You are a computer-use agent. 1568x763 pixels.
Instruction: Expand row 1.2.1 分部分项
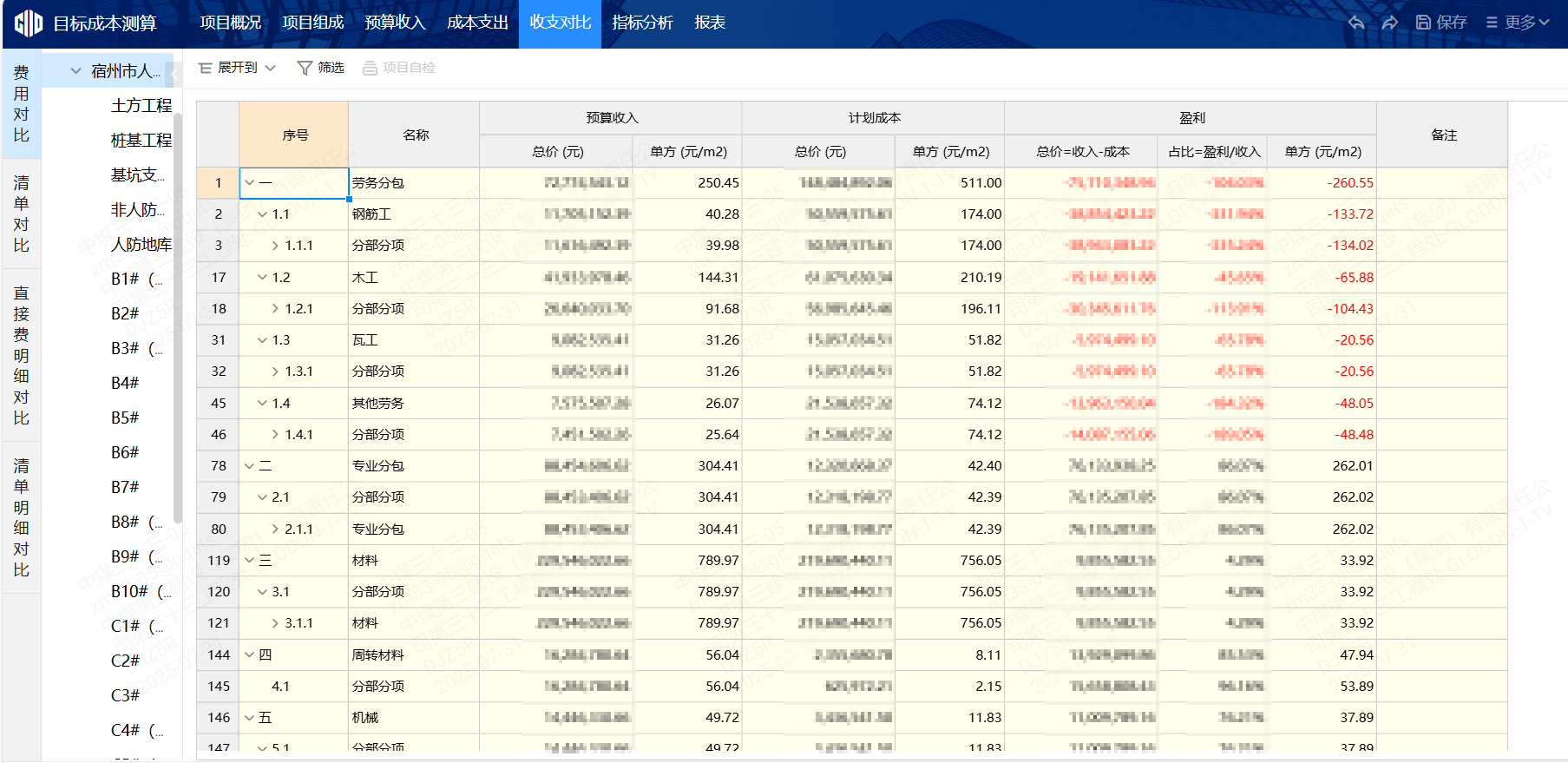275,309
